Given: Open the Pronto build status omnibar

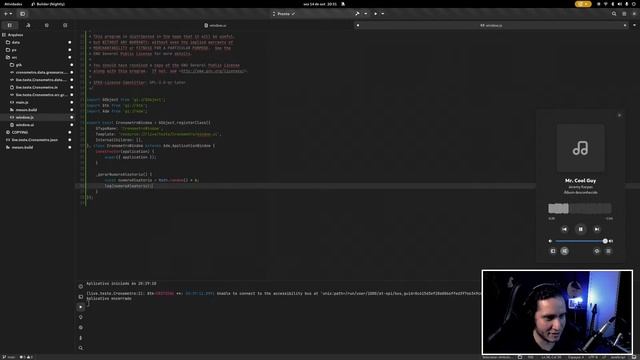Looking at the screenshot, I should pos(284,14).
